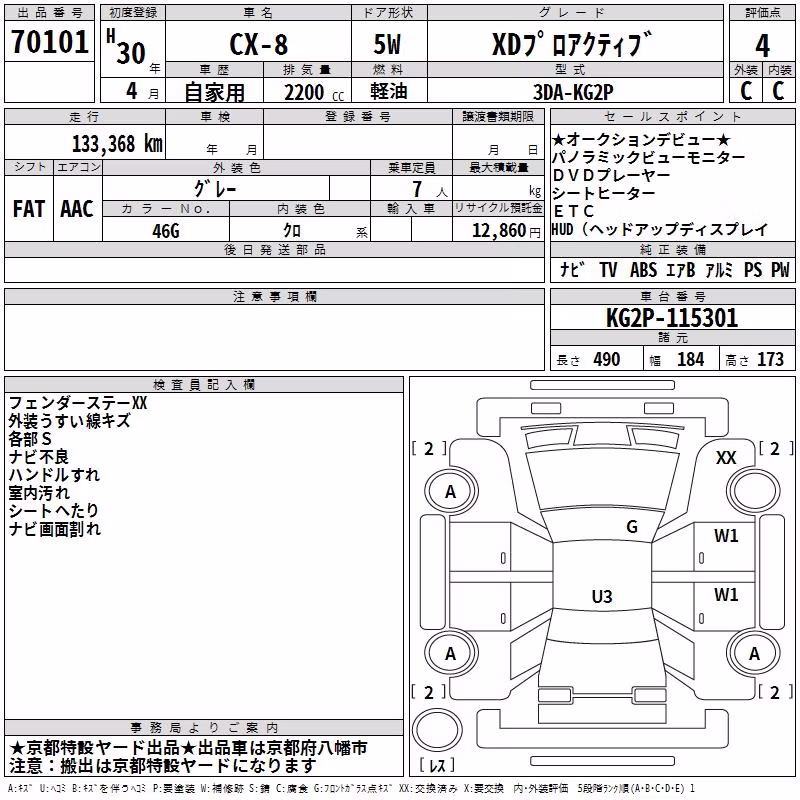
Task: Click "W1" mark on diagram's rear door
Action: coord(726,594)
